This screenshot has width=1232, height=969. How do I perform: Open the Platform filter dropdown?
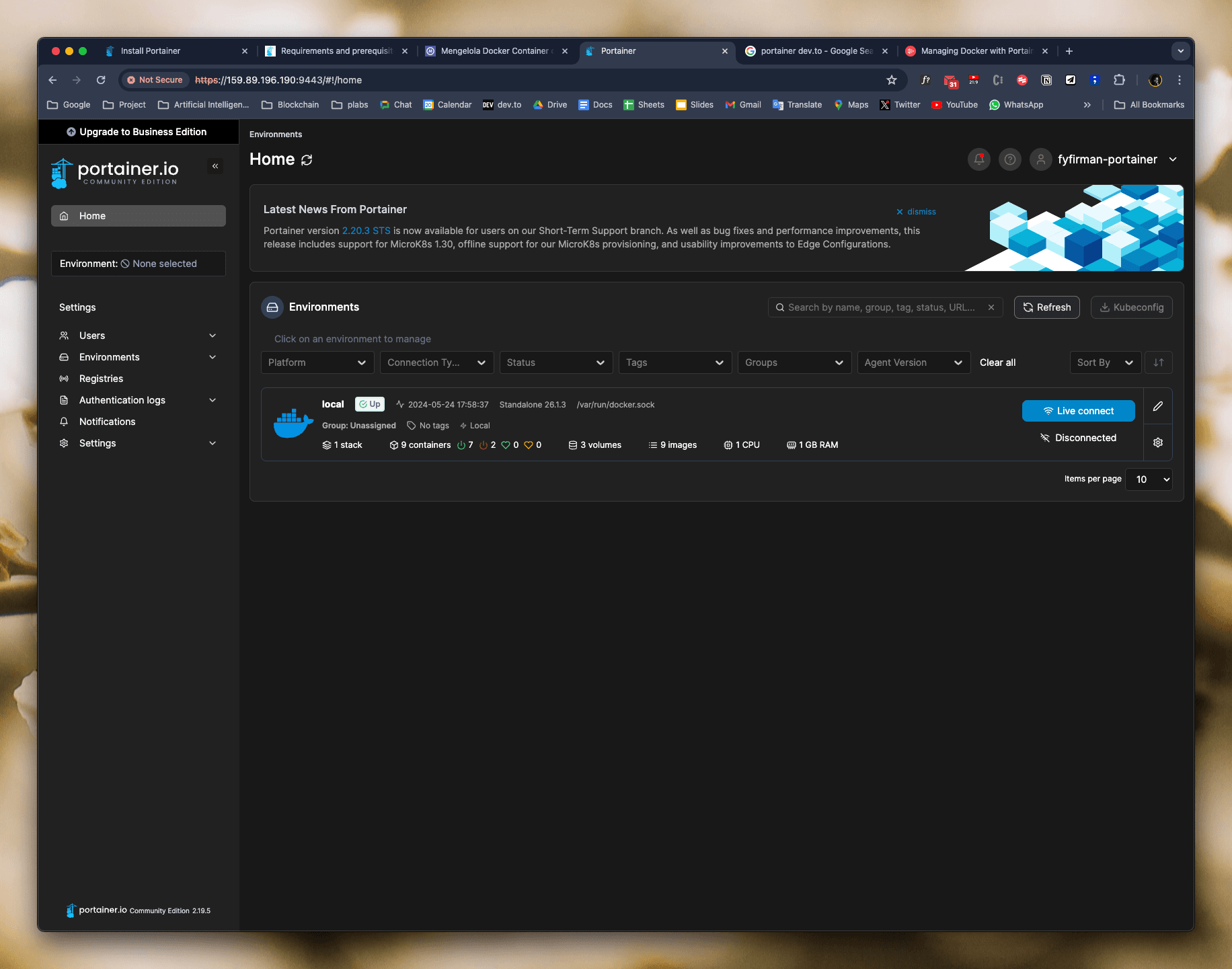coord(317,362)
